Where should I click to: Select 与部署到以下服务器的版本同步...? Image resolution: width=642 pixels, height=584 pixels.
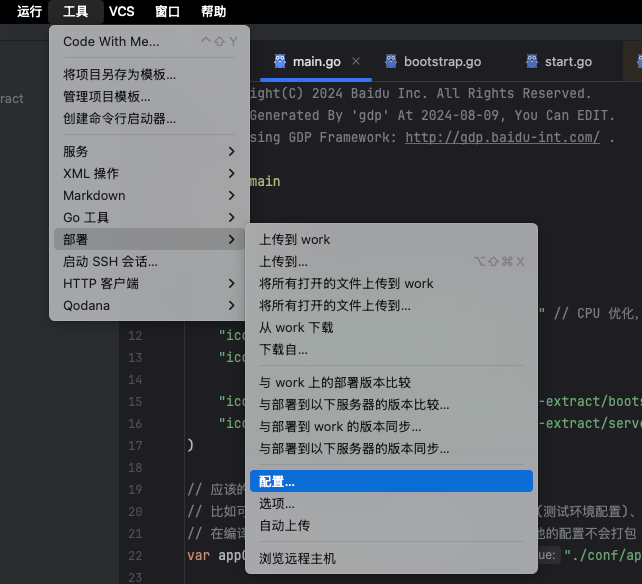[x=391, y=449]
